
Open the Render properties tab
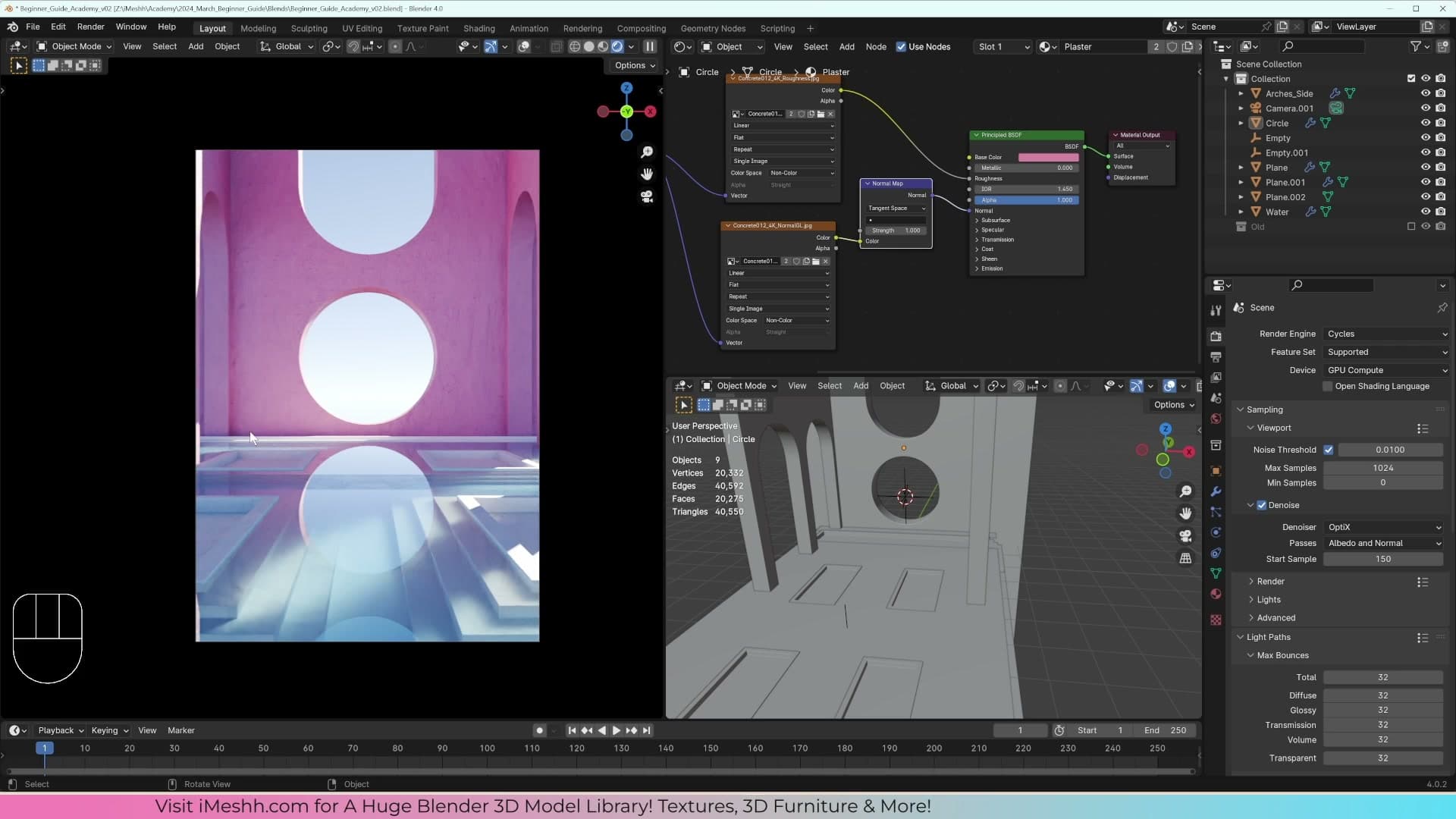[1216, 336]
